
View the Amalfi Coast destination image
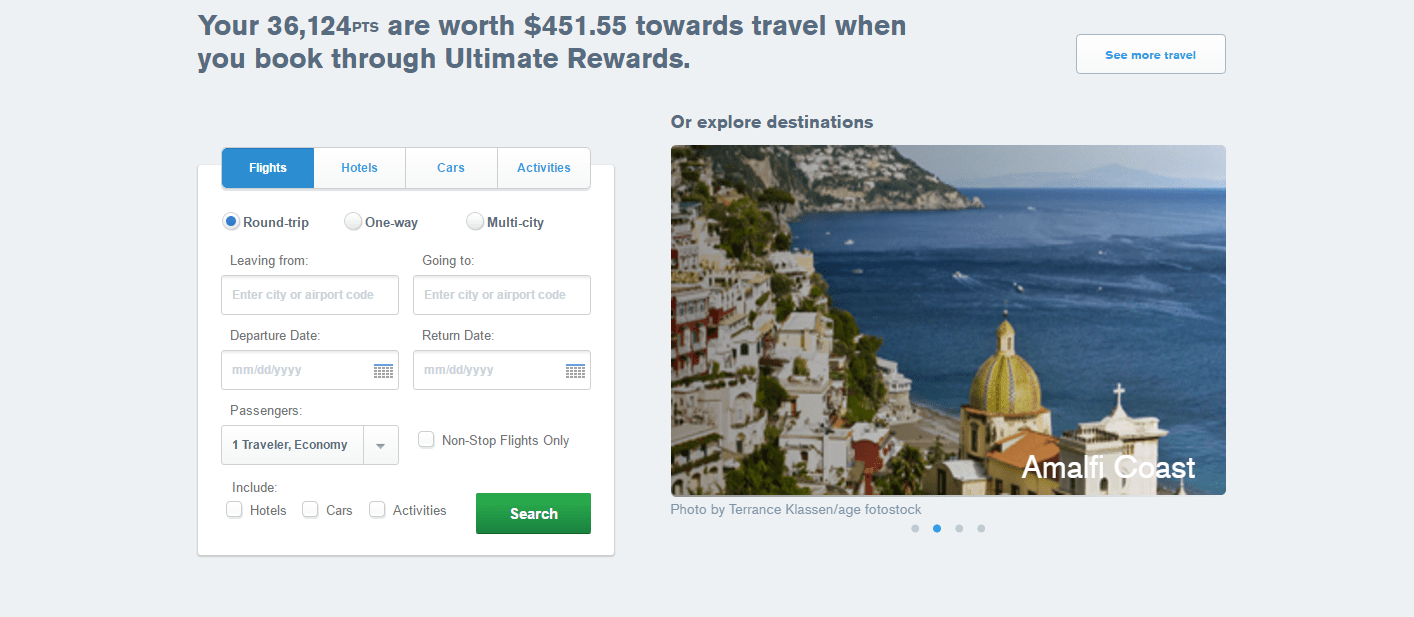pos(948,320)
